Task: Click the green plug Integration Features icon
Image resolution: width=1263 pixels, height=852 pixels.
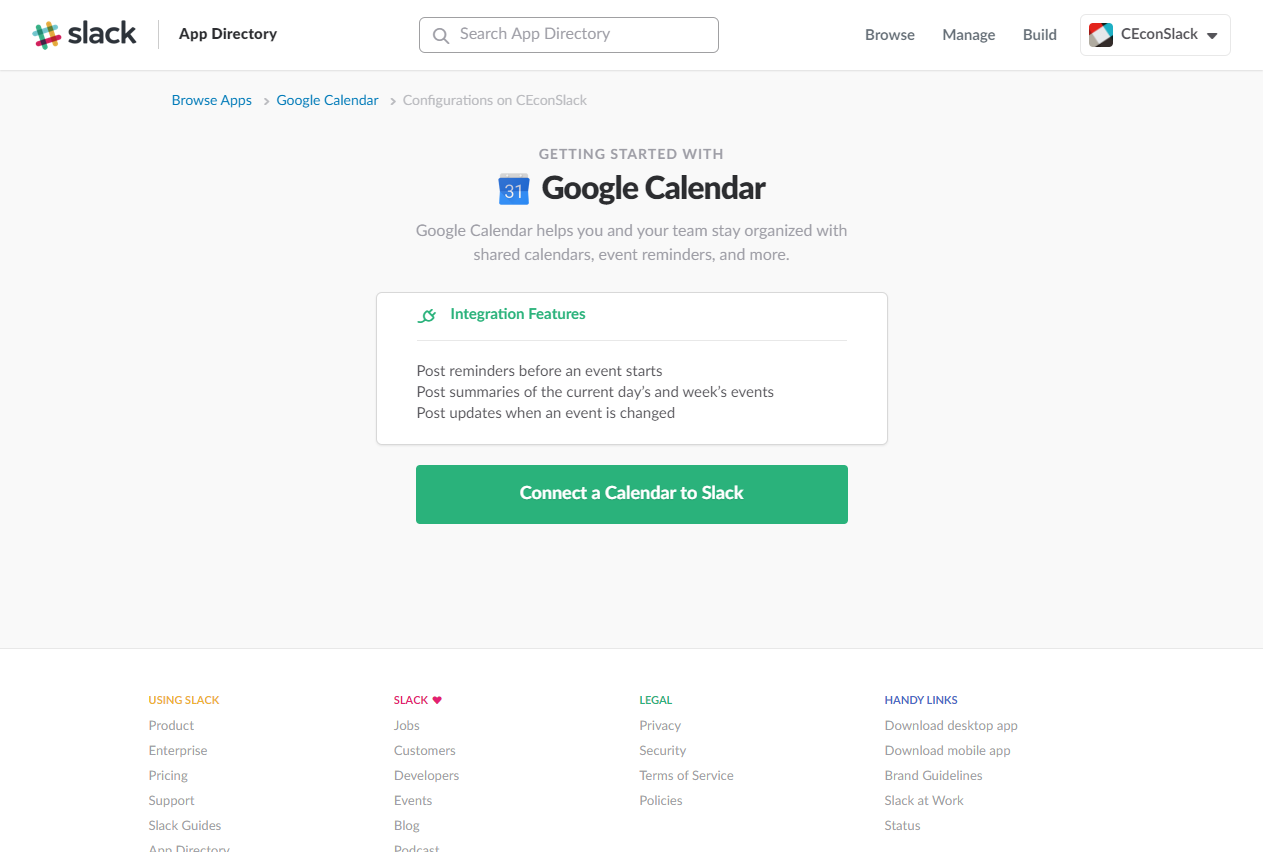Action: click(427, 315)
